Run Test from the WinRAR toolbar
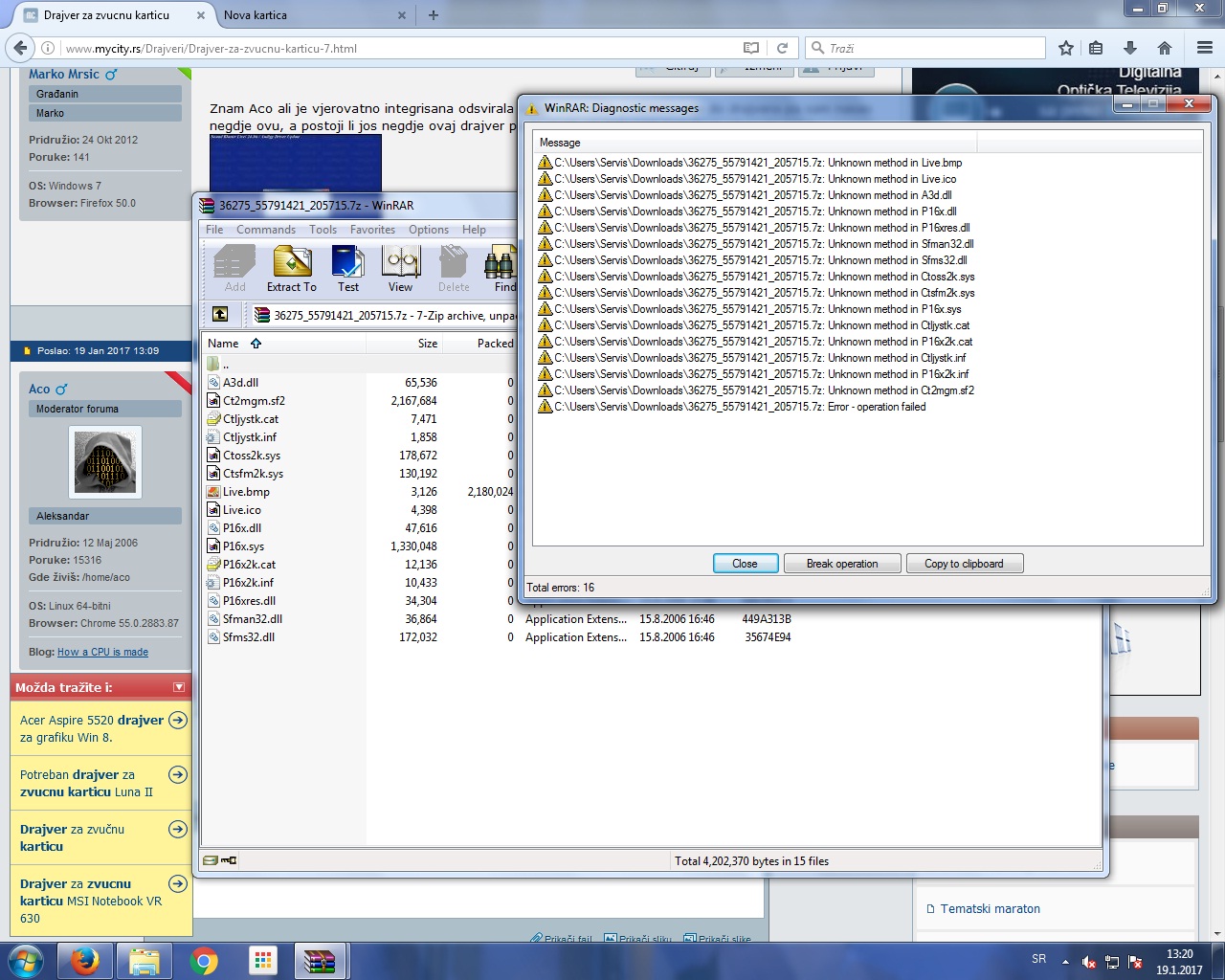 (347, 269)
